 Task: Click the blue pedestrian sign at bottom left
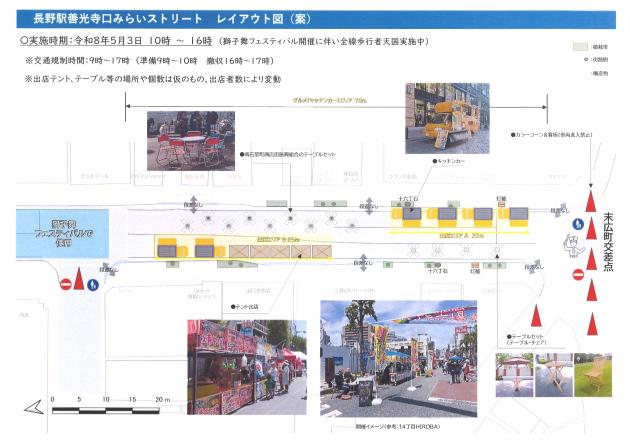[x=92, y=284]
